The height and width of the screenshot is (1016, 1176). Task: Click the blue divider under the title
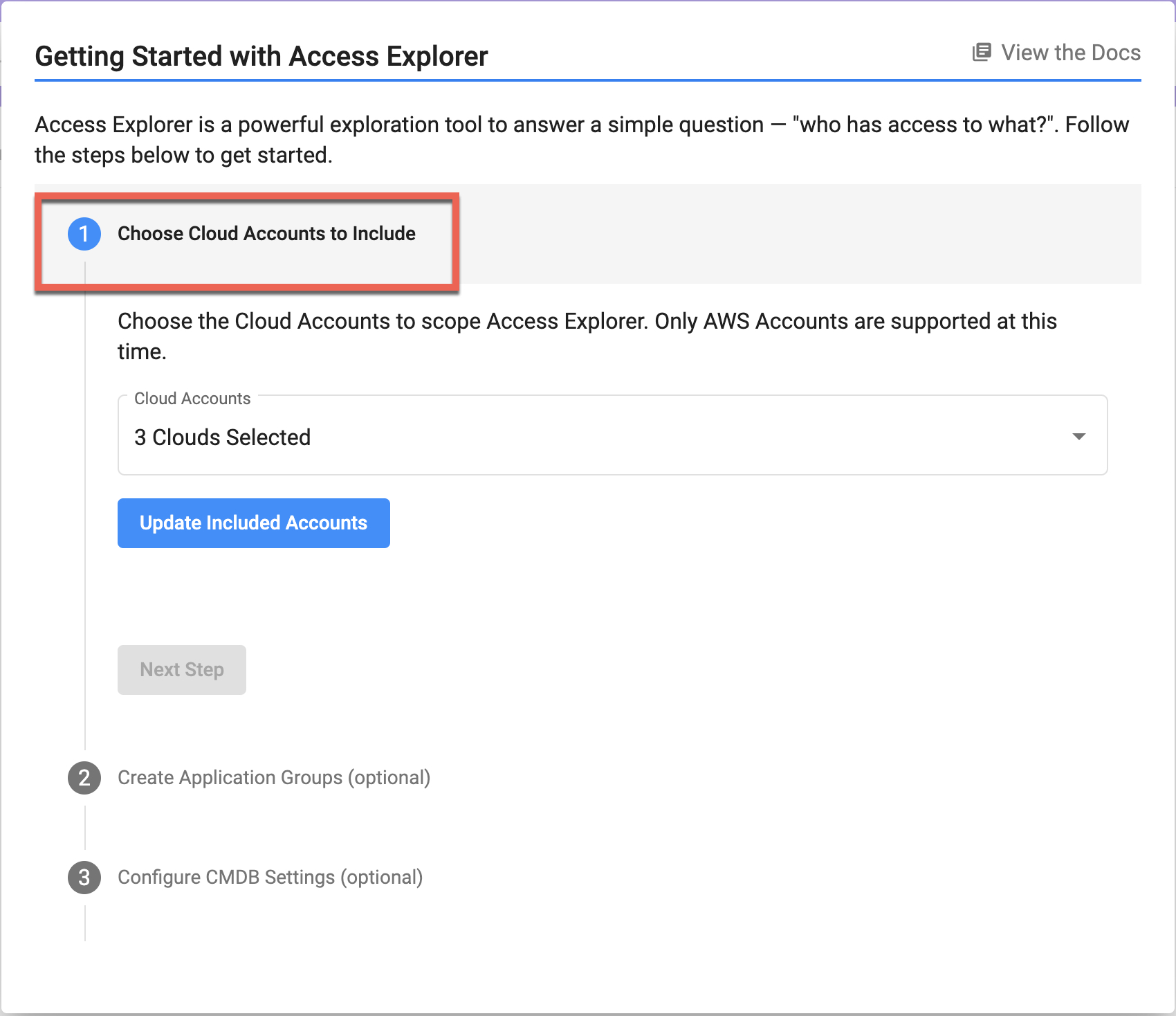tap(588, 80)
